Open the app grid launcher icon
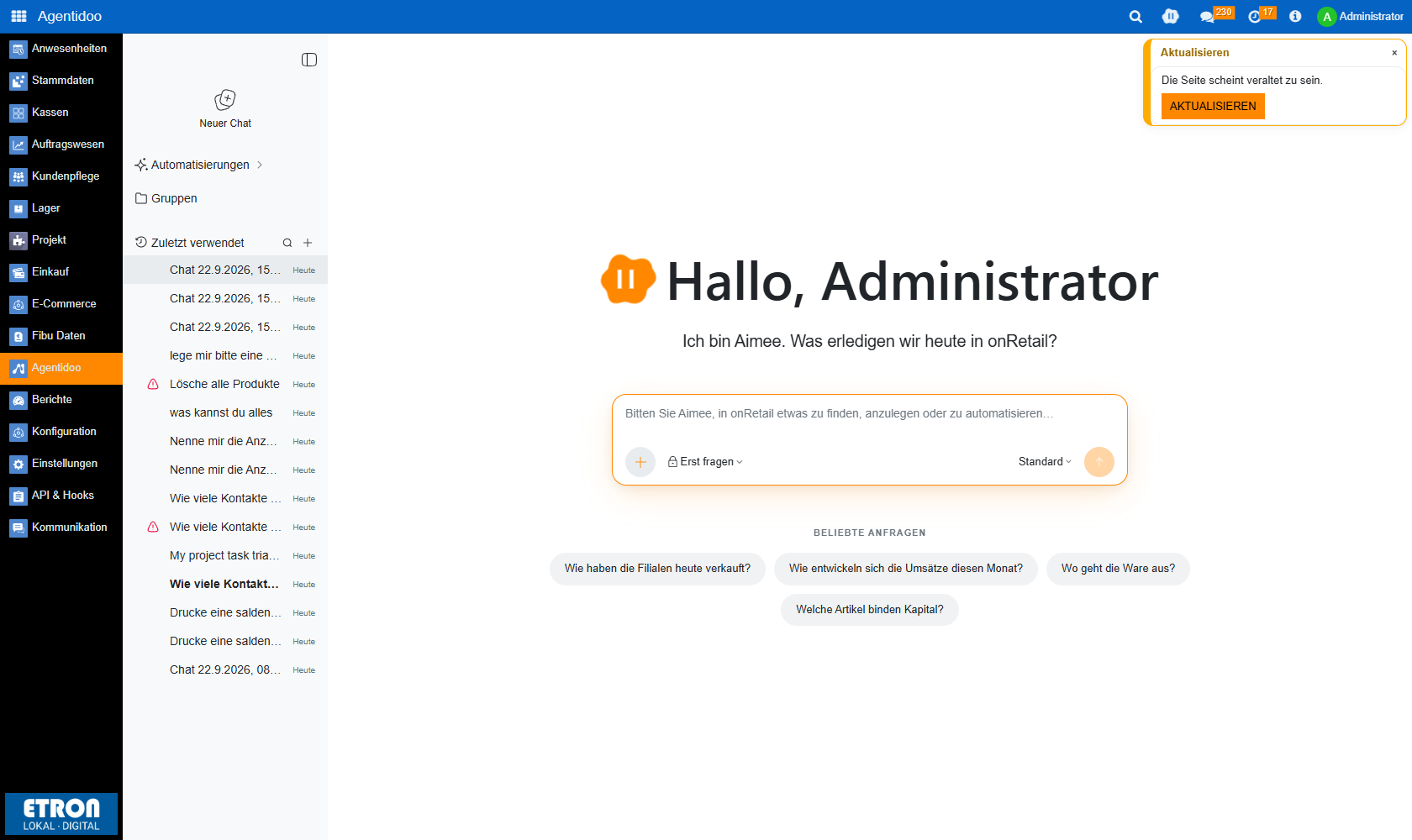Viewport: 1412px width, 840px height. 18,16
